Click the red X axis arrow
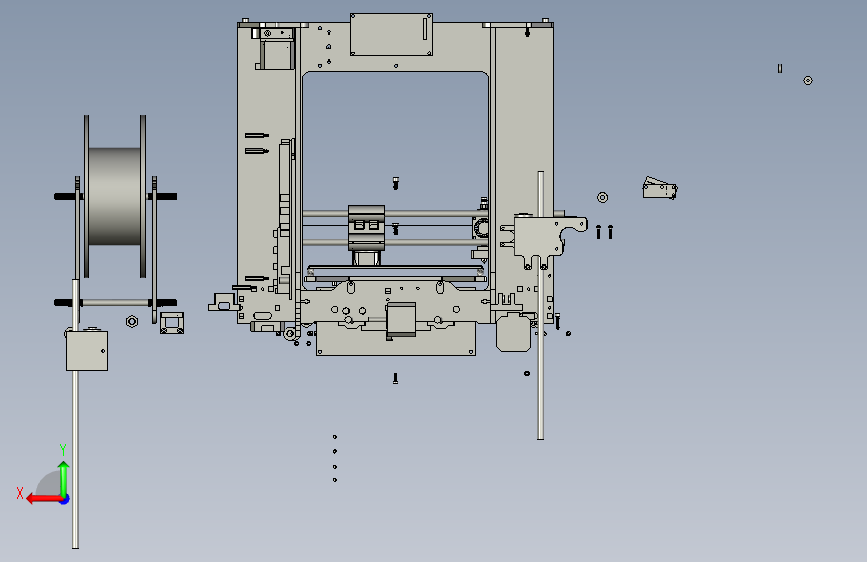This screenshot has height=562, width=867. pos(44,499)
